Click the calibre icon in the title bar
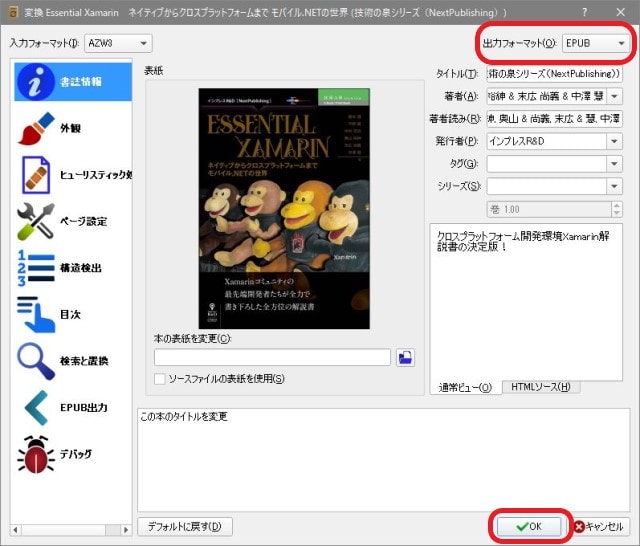This screenshot has height=546, width=640. click(x=13, y=12)
